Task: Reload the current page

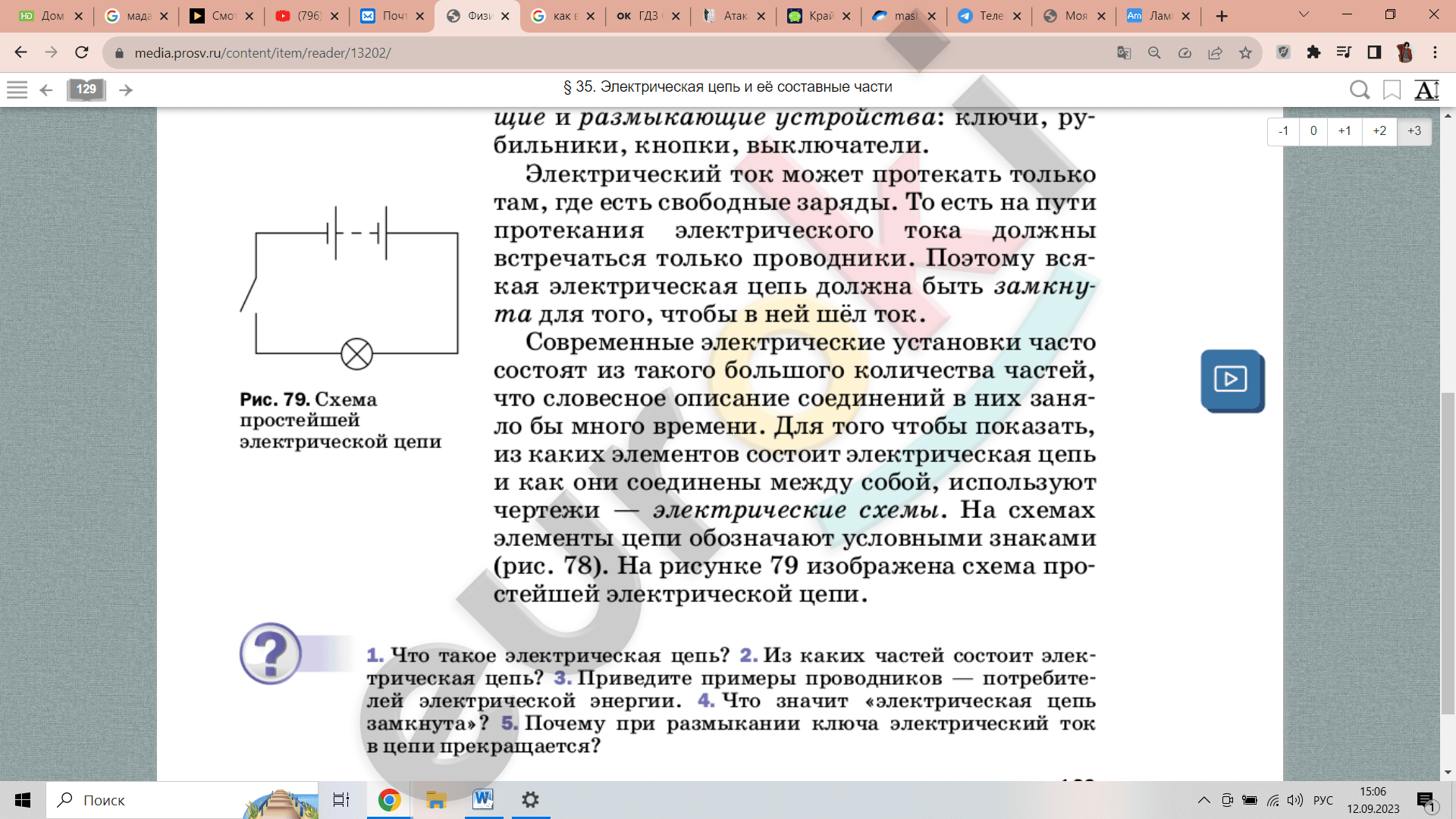Action: coord(82,52)
